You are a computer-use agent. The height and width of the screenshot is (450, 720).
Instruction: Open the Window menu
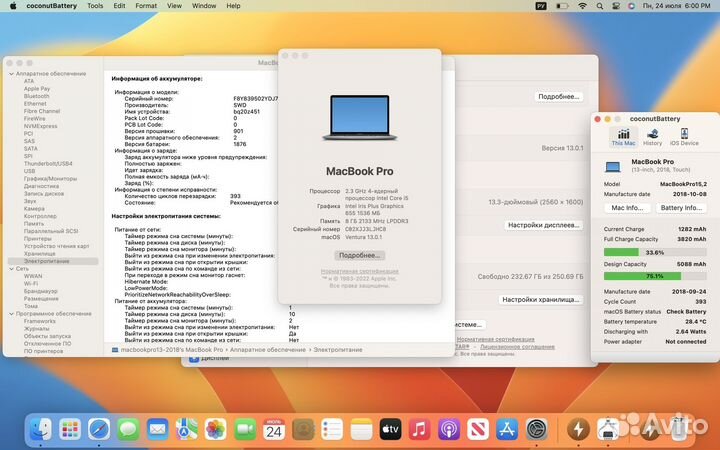point(204,6)
